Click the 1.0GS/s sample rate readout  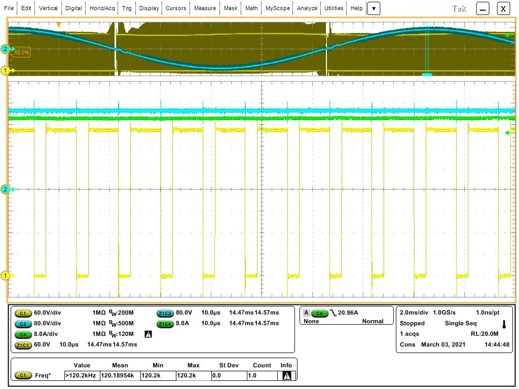[x=444, y=313]
